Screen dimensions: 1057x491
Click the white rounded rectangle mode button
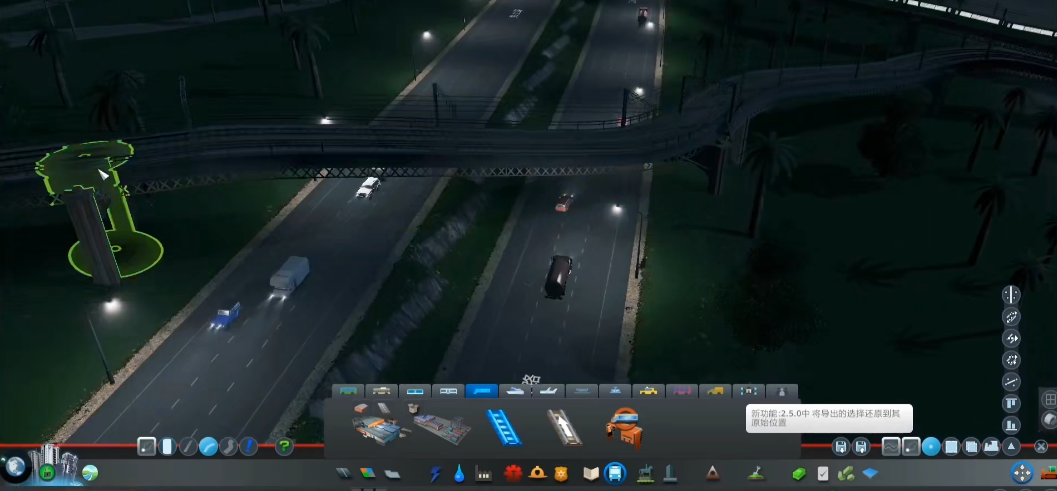tap(167, 446)
